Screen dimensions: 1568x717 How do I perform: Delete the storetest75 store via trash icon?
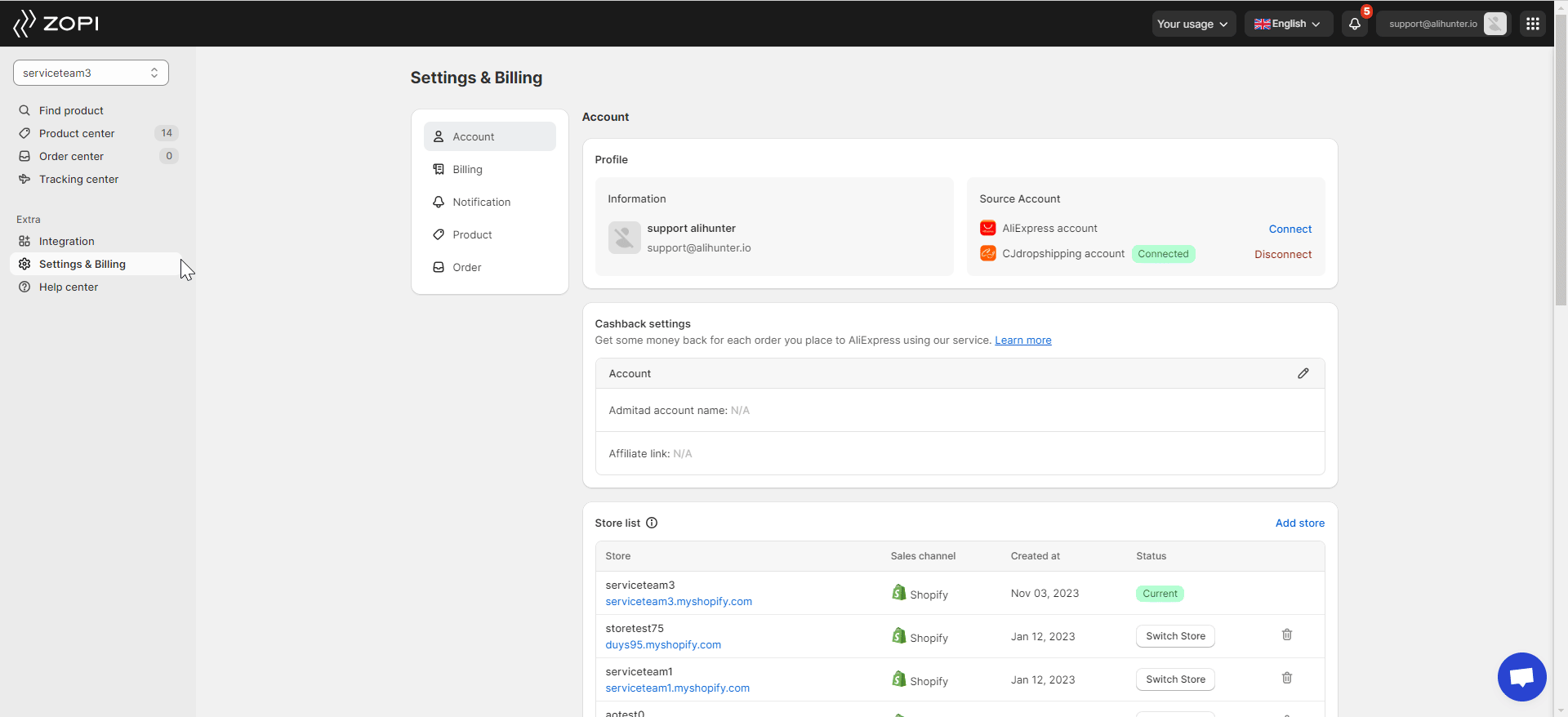pos(1286,635)
